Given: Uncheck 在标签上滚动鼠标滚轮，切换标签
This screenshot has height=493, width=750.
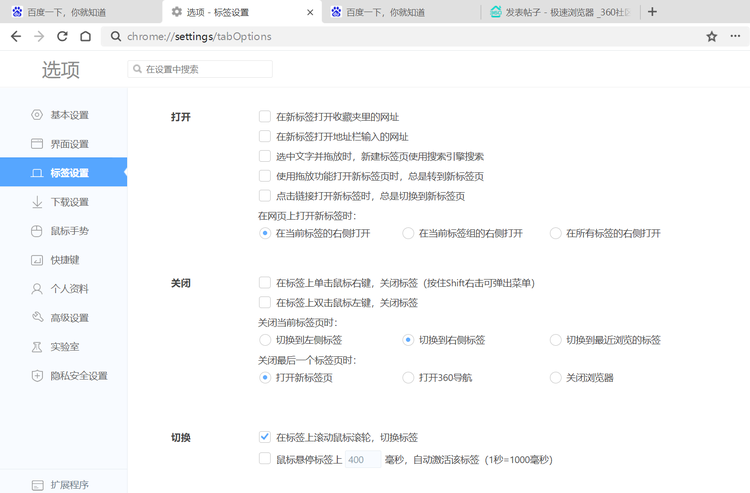Looking at the screenshot, I should coord(265,437).
